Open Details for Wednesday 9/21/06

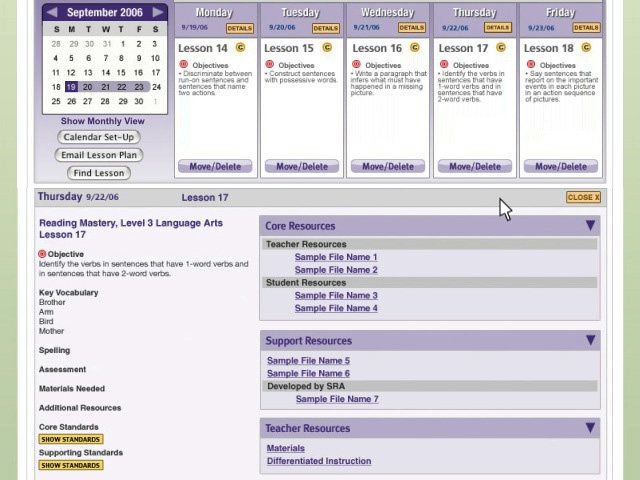[x=411, y=28]
